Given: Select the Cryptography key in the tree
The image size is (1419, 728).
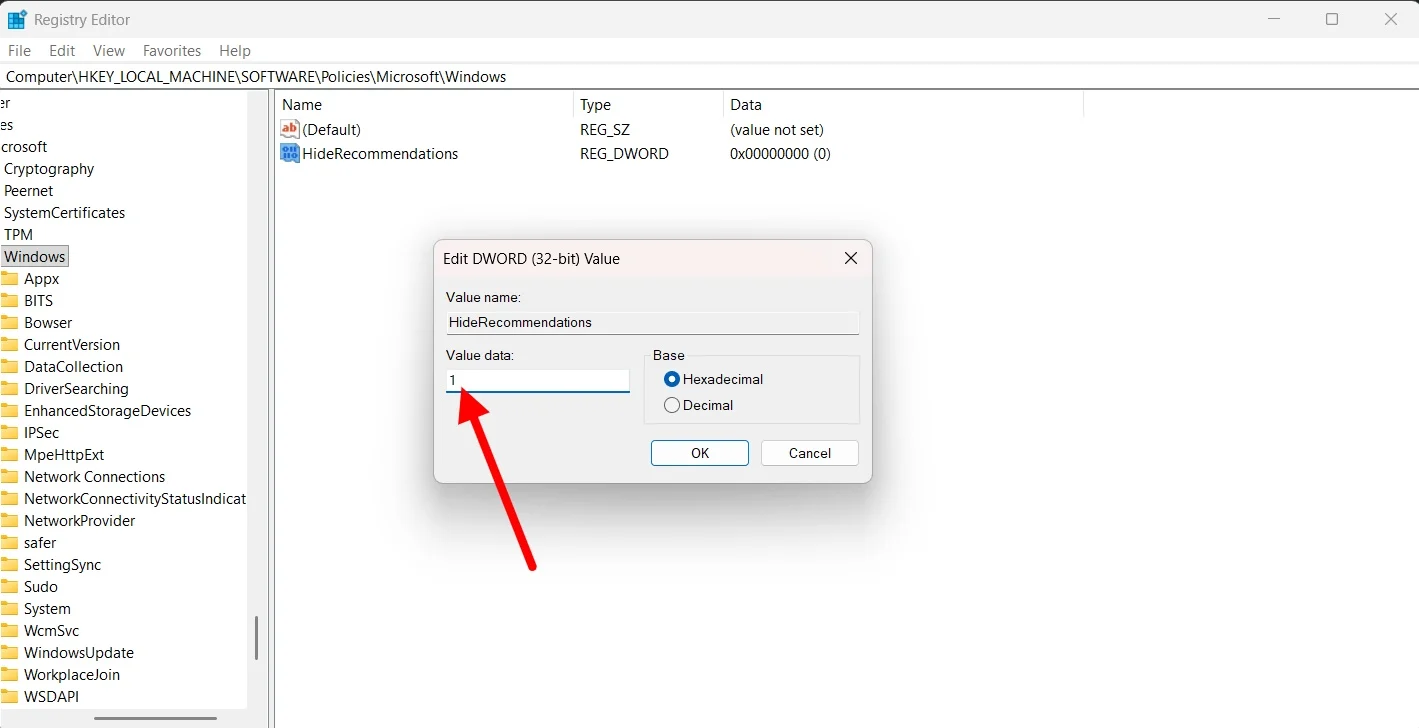Looking at the screenshot, I should (x=49, y=169).
